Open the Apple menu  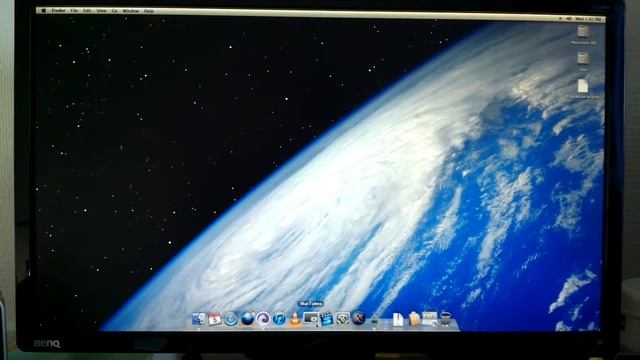tap(44, 11)
